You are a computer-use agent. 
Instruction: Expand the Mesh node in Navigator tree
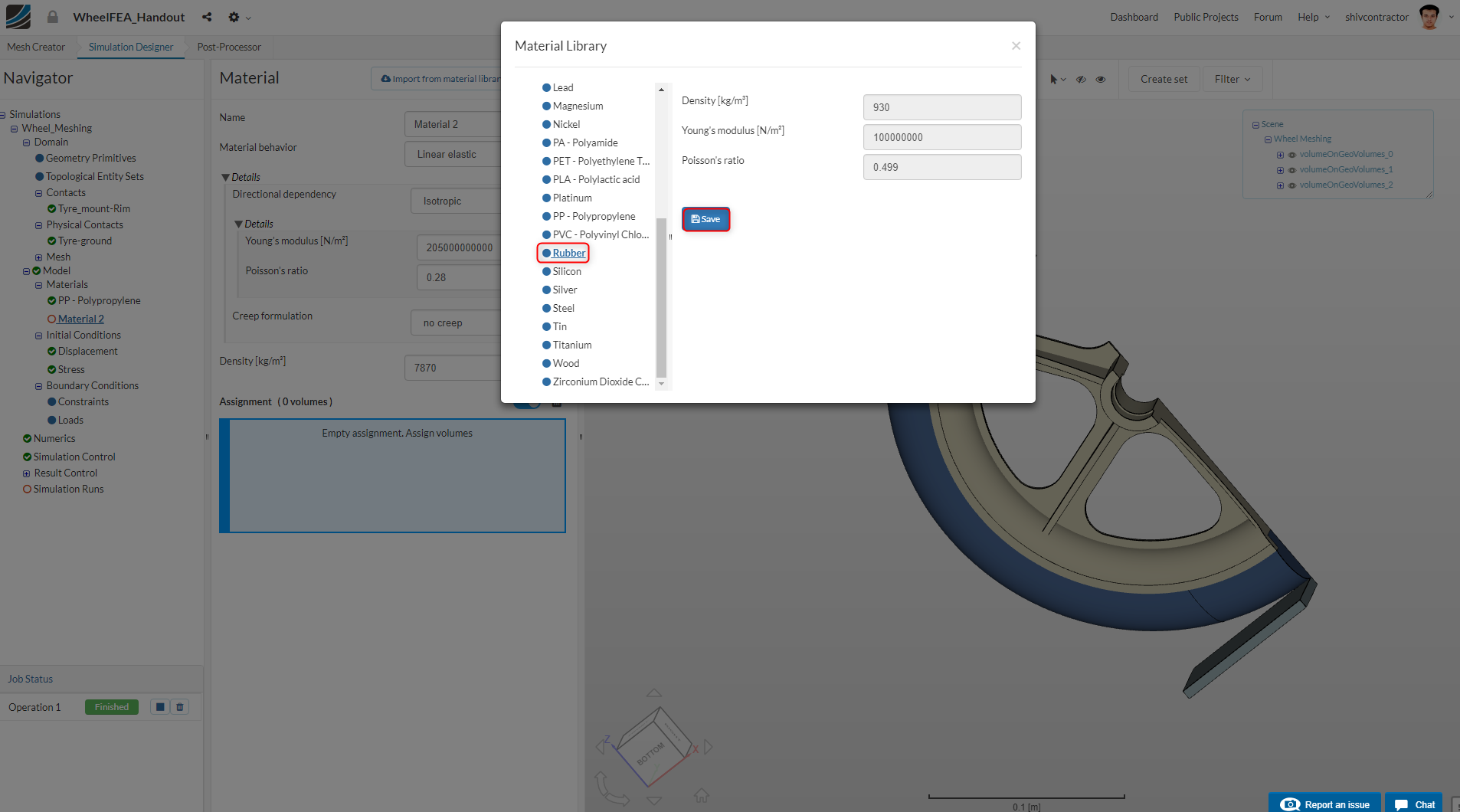click(x=39, y=257)
